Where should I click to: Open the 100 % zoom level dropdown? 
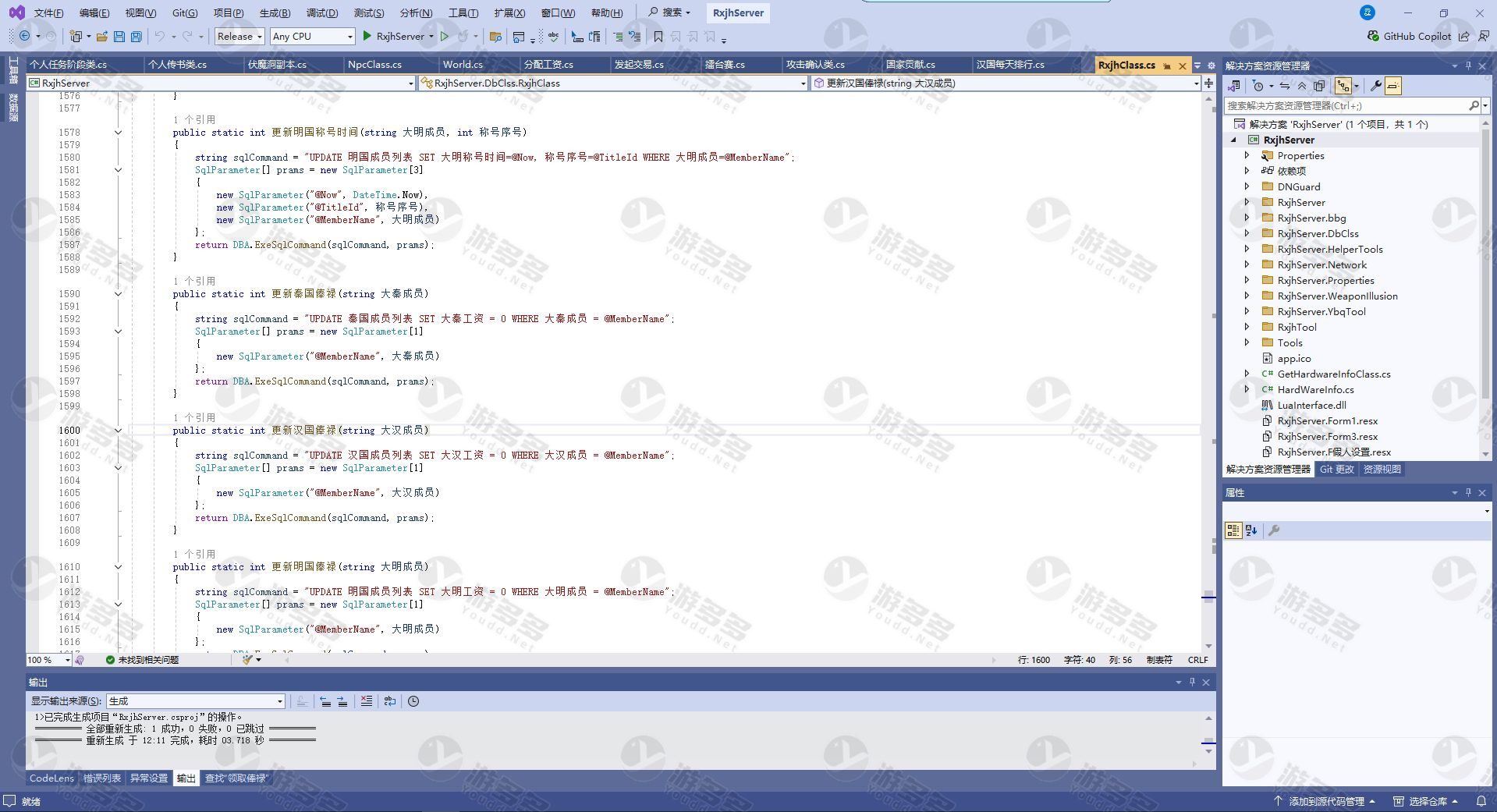(48, 660)
